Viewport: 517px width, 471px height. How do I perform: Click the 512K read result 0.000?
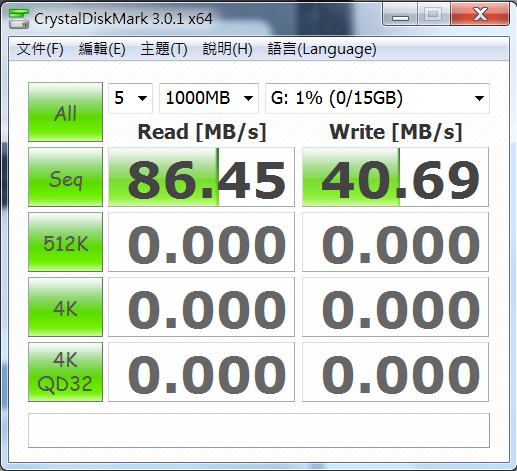(x=201, y=242)
